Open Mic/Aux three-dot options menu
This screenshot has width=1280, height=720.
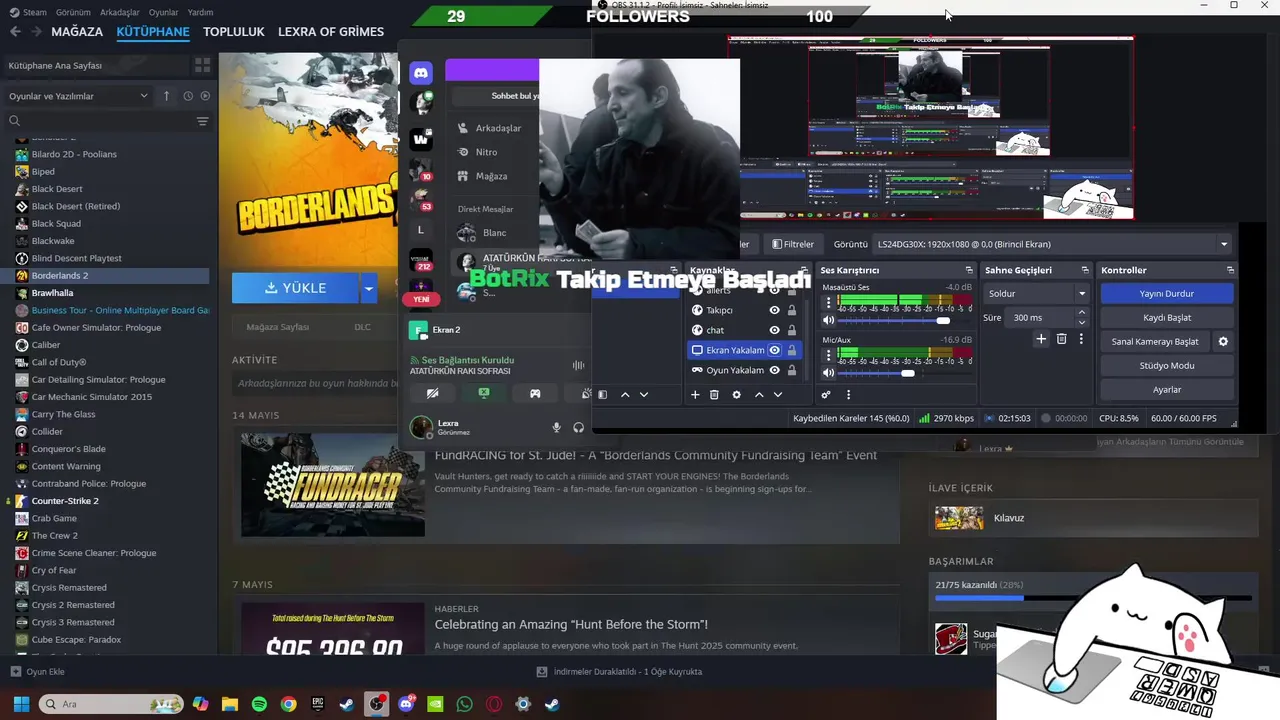pyautogui.click(x=828, y=354)
